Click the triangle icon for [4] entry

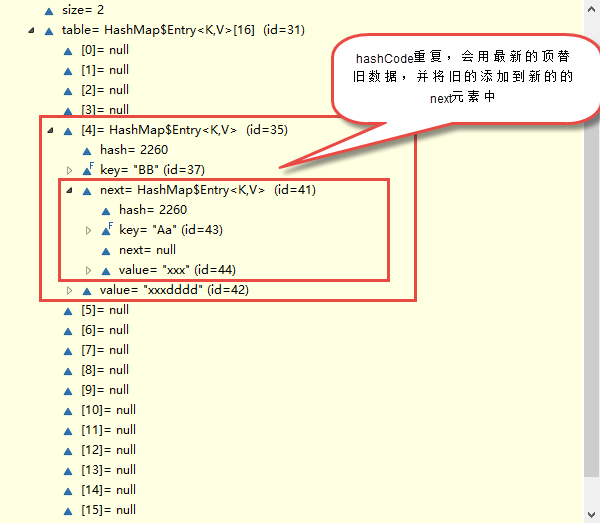pyautogui.click(x=68, y=131)
